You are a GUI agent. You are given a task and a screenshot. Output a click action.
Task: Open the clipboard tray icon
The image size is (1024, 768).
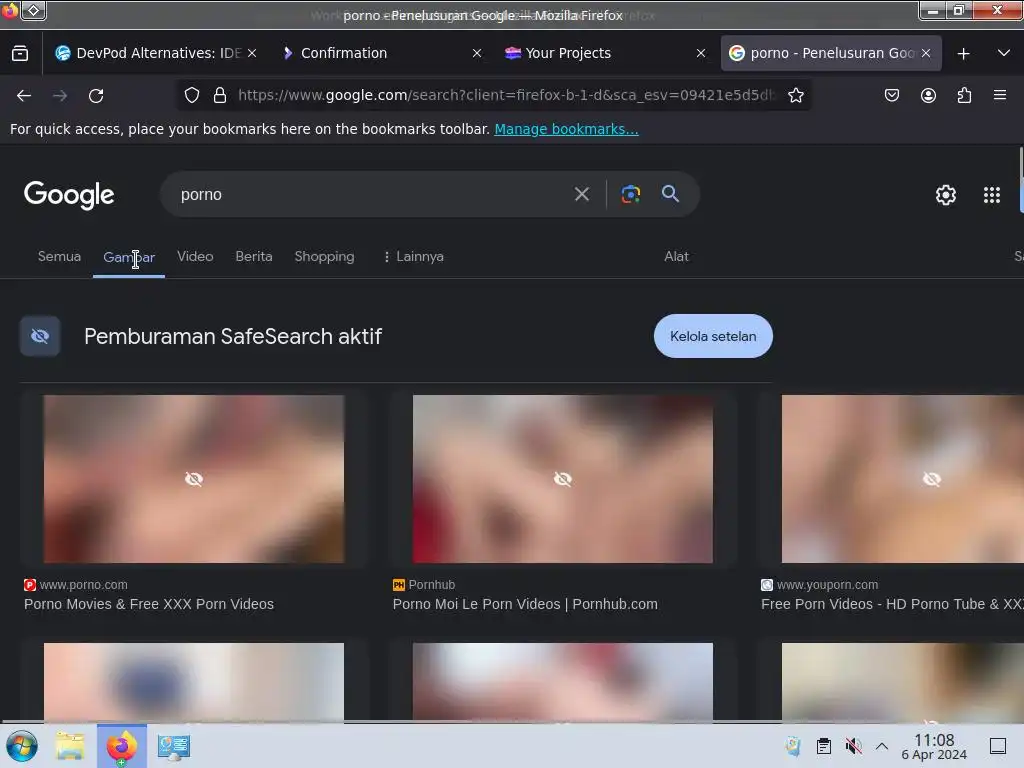(824, 746)
